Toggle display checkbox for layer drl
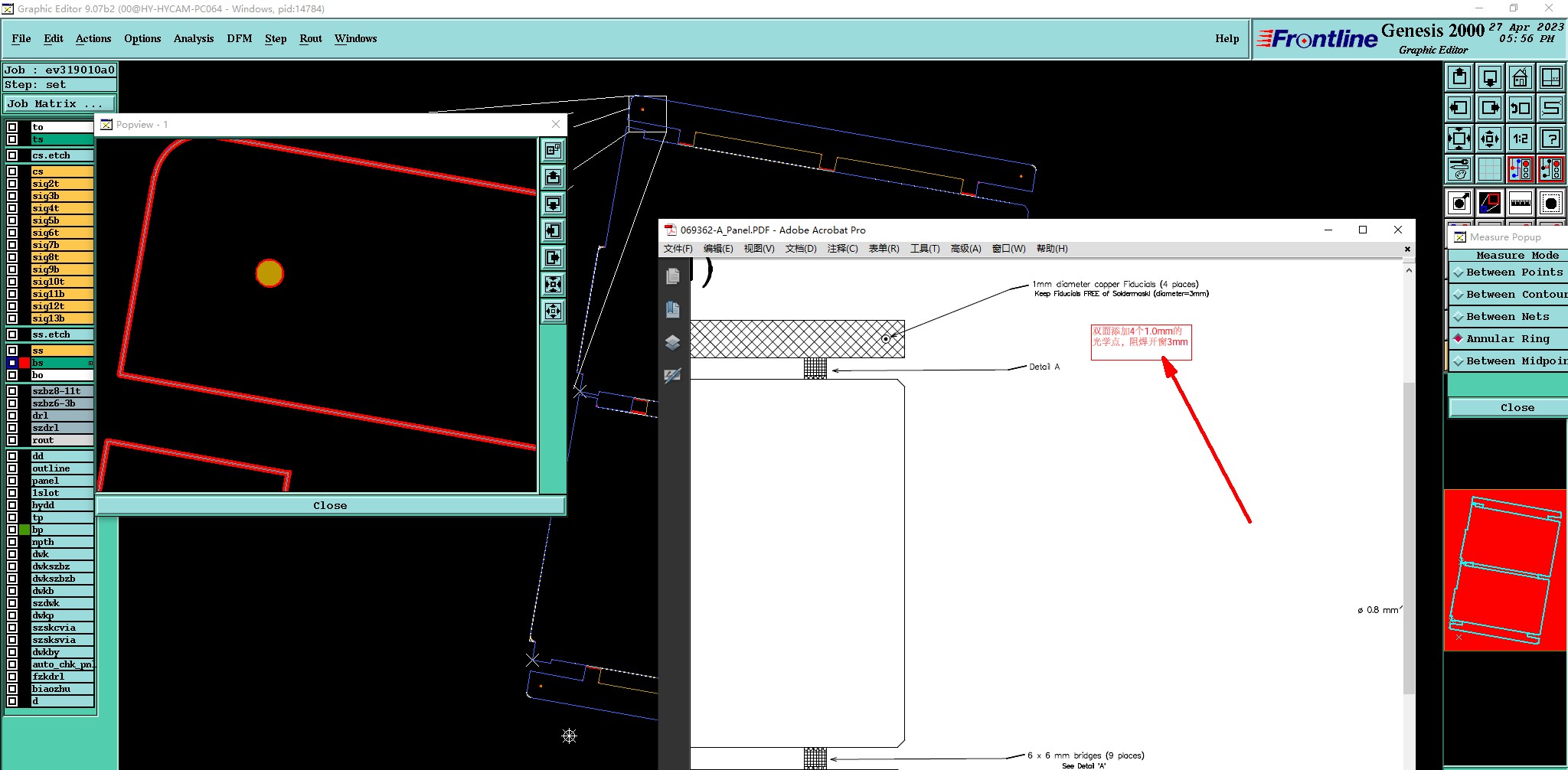The image size is (1568, 770). (12, 416)
